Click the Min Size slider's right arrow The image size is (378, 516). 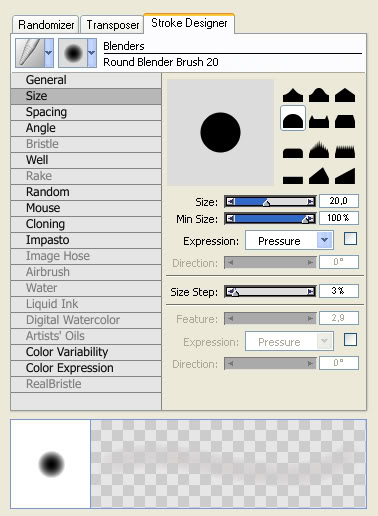(311, 219)
